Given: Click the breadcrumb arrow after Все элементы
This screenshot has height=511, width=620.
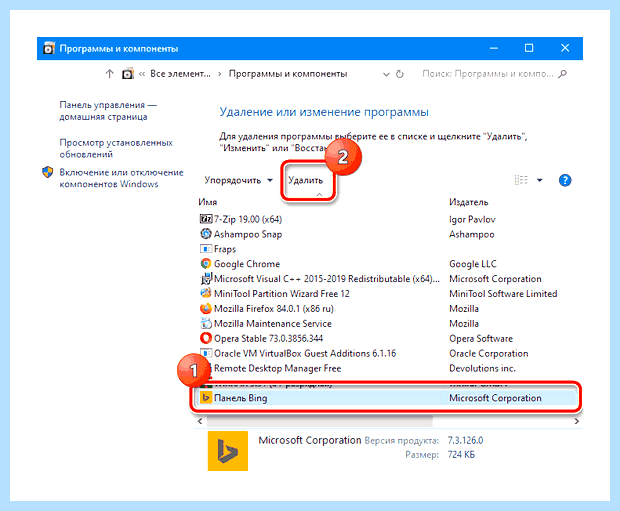Looking at the screenshot, I should [x=219, y=74].
